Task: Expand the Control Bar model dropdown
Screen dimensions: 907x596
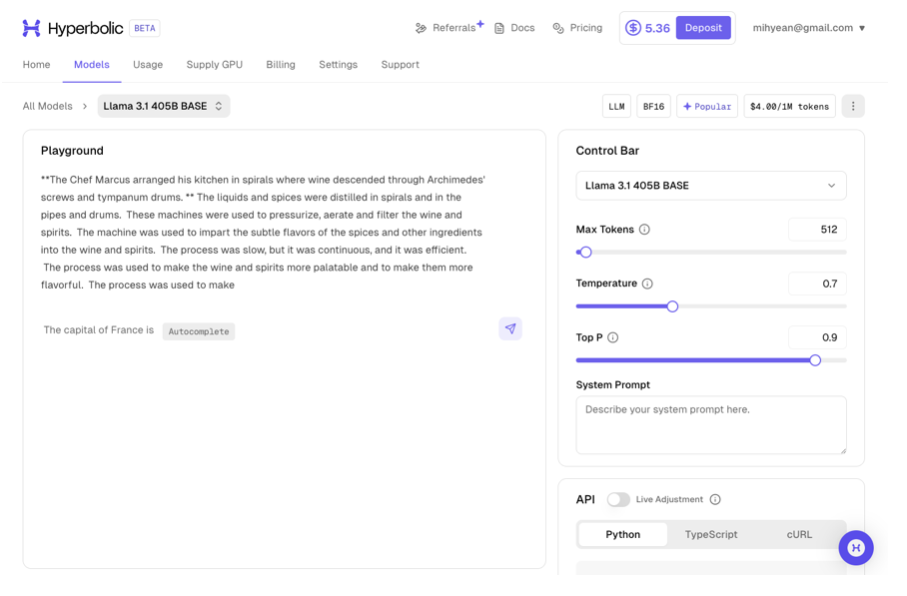Action: tap(711, 186)
